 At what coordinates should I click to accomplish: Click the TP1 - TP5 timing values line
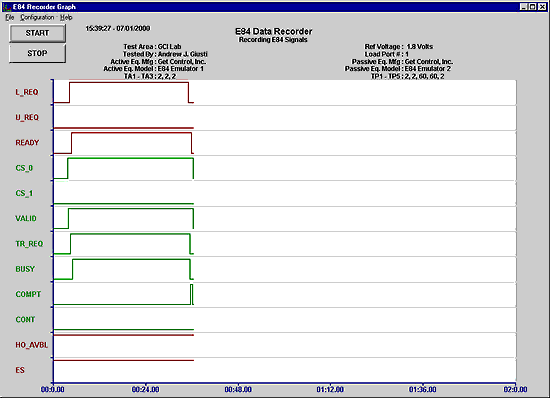pos(408,76)
